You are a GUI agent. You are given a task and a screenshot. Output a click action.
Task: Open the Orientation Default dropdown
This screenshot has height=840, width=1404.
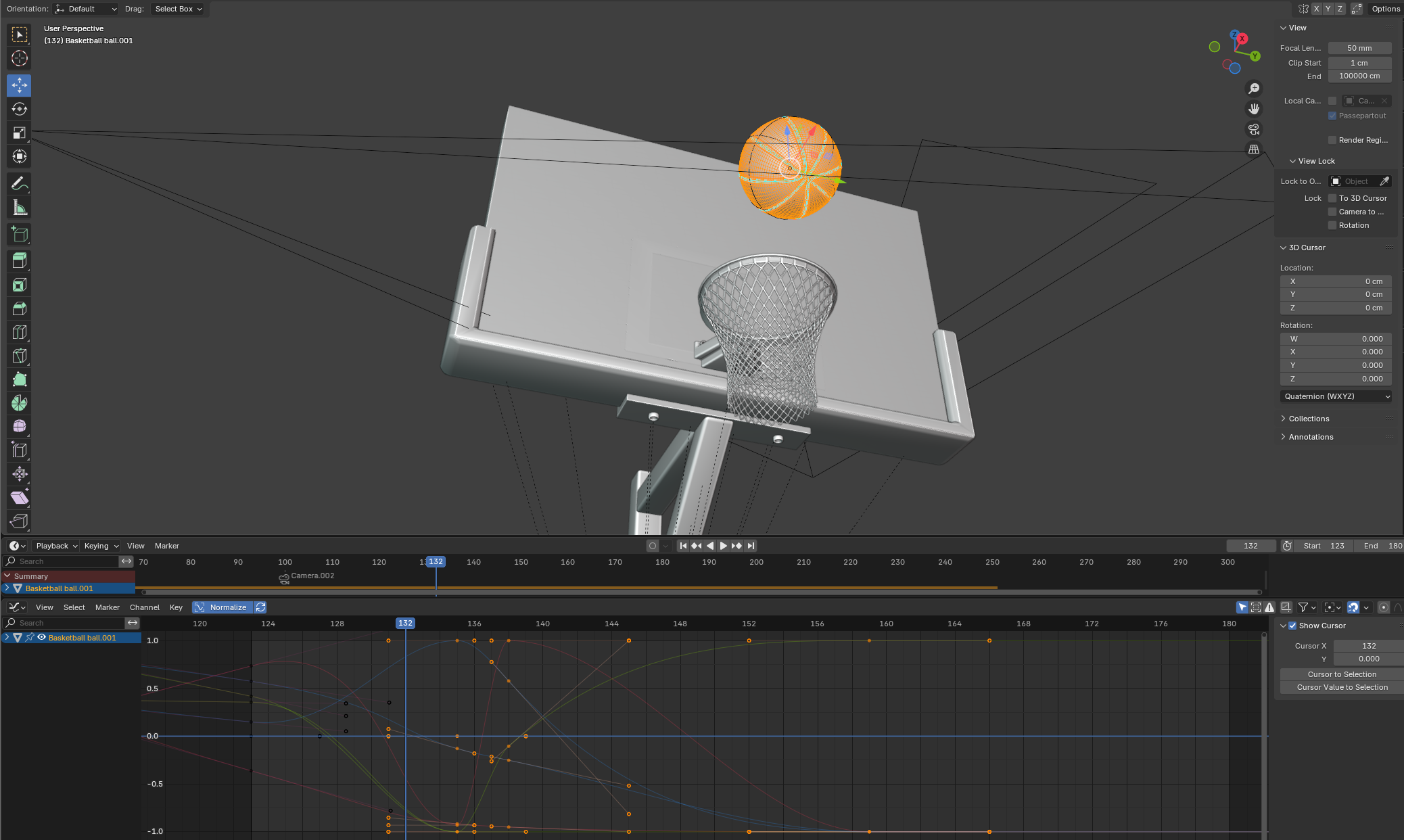pos(86,9)
